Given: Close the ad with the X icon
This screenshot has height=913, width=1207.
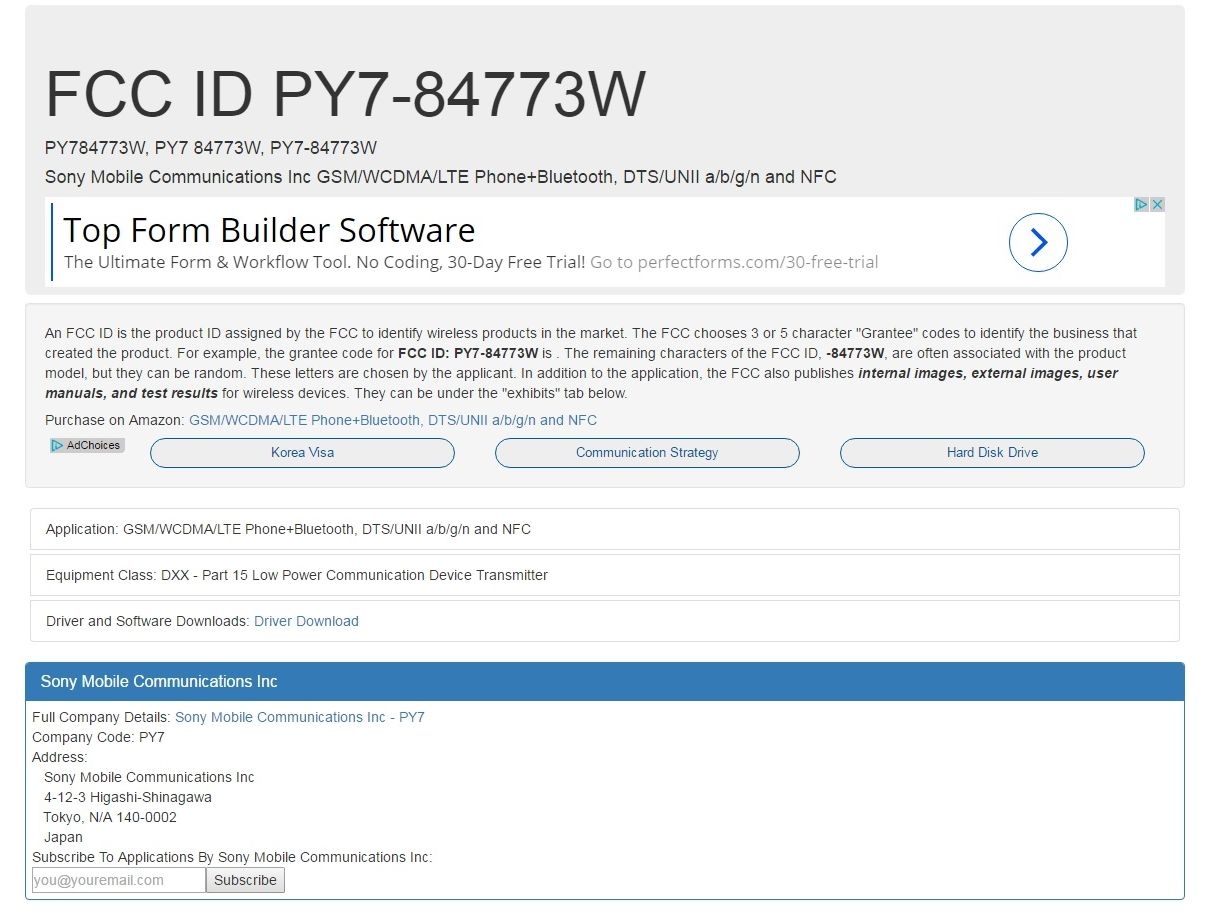Looking at the screenshot, I should point(1157,204).
